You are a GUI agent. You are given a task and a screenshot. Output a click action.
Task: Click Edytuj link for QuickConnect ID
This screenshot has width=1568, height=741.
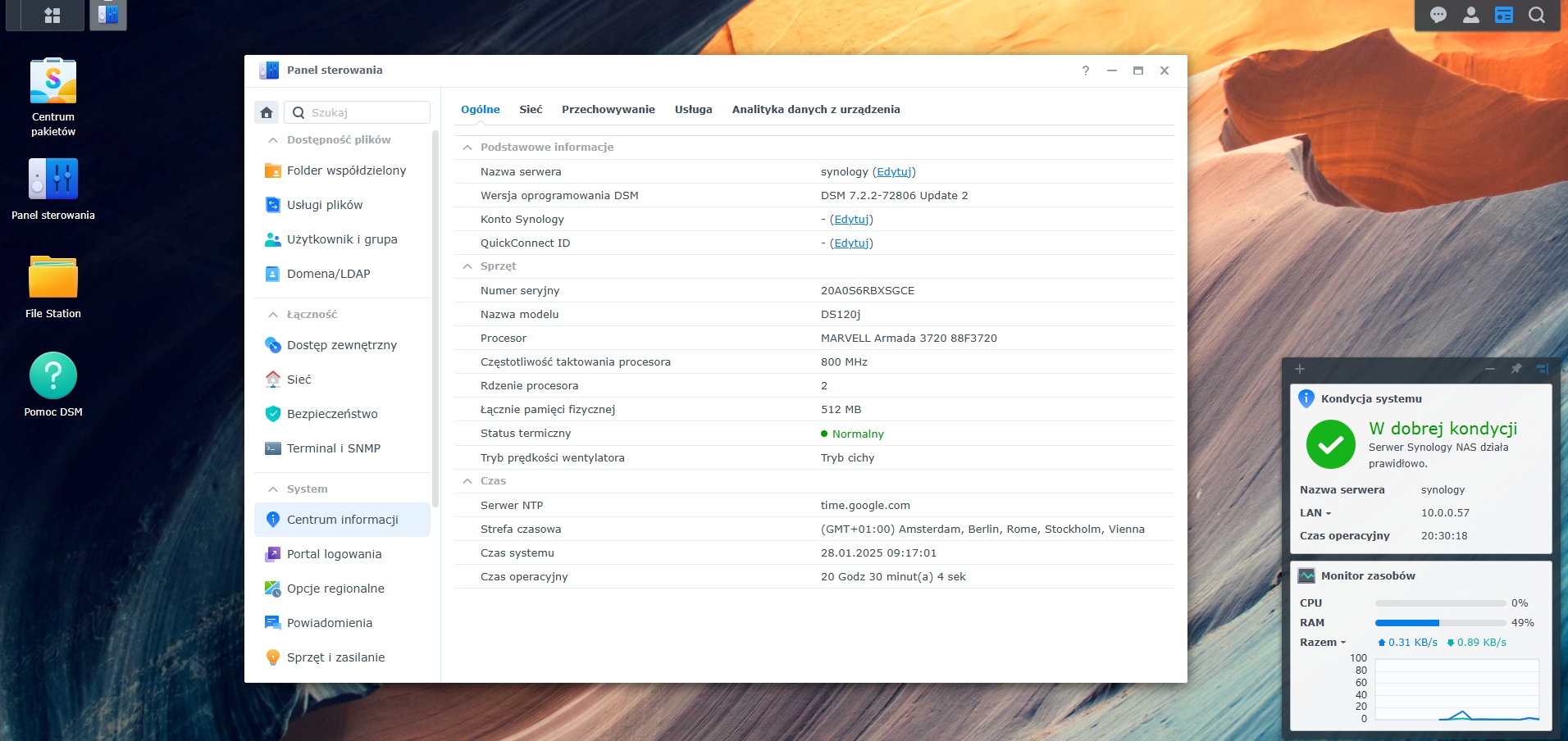coord(851,243)
